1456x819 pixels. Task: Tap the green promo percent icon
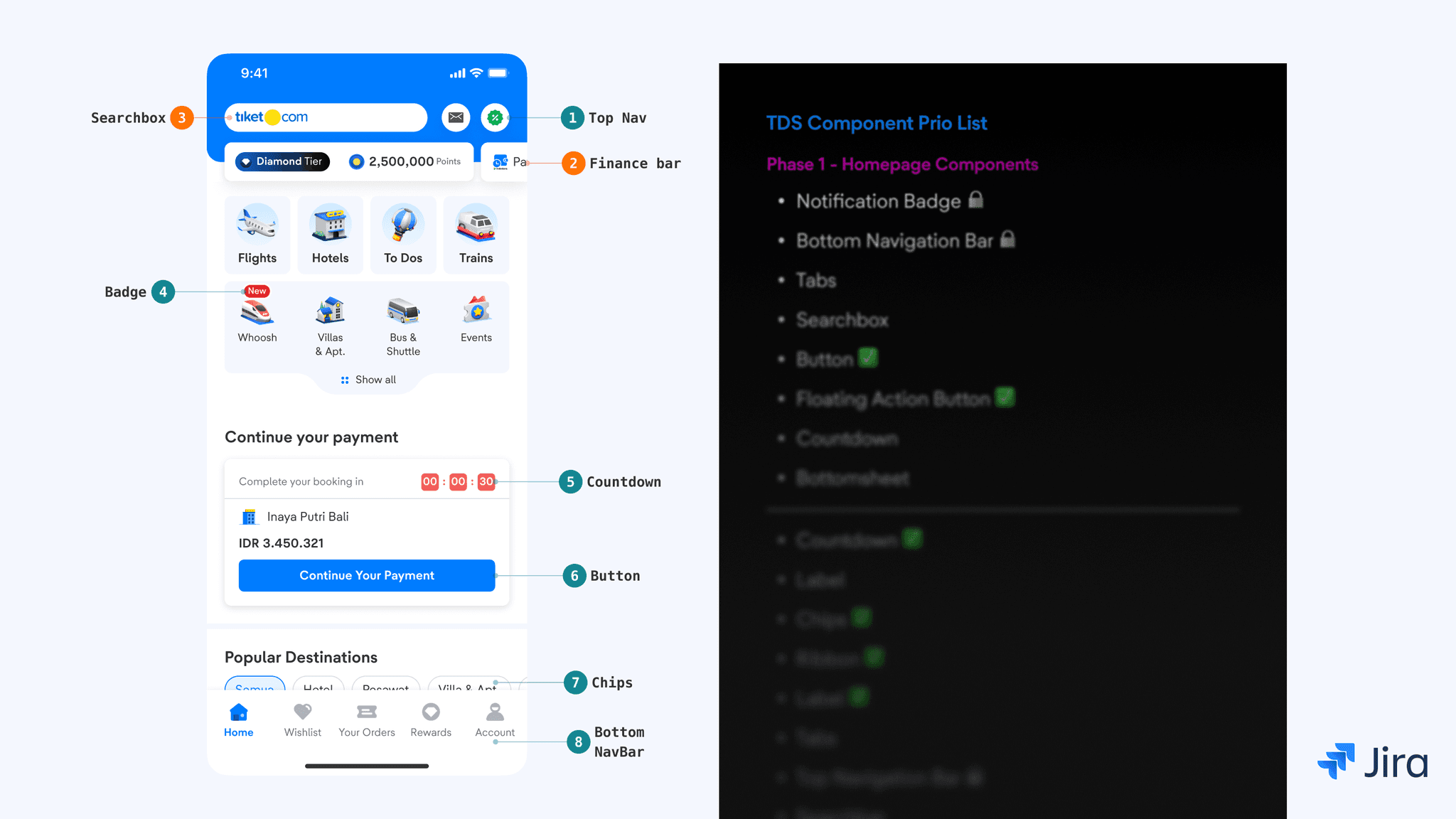[x=495, y=117]
